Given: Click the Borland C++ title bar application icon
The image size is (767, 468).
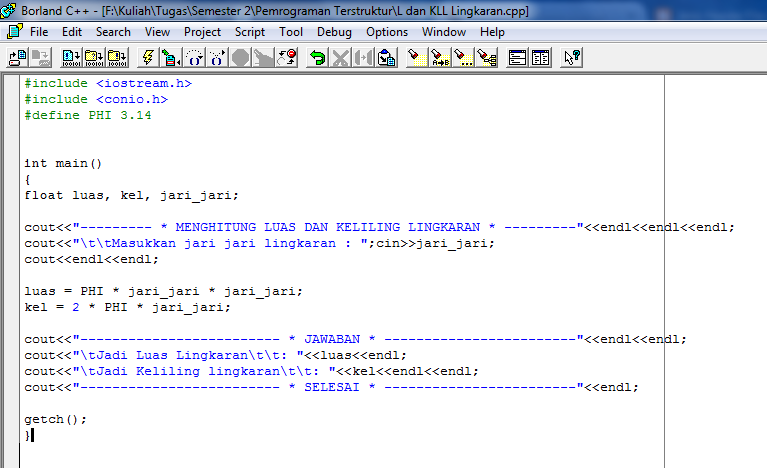Looking at the screenshot, I should coord(8,10).
